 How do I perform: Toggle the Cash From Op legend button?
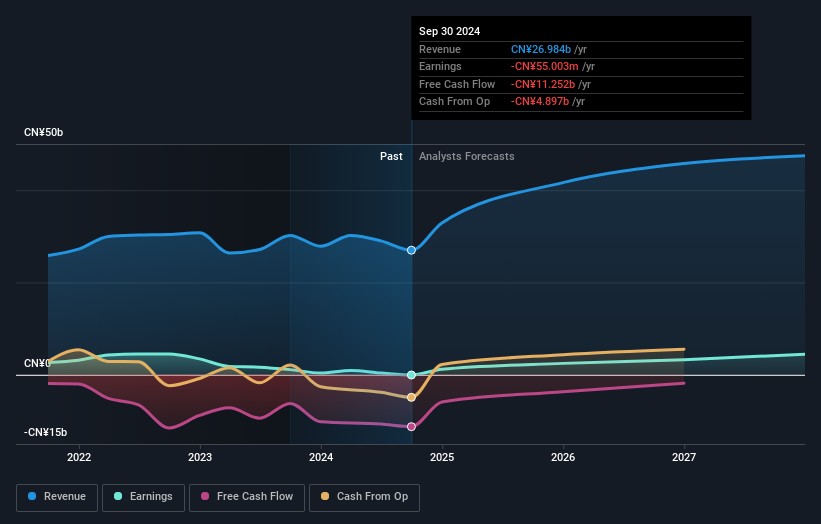tap(364, 497)
